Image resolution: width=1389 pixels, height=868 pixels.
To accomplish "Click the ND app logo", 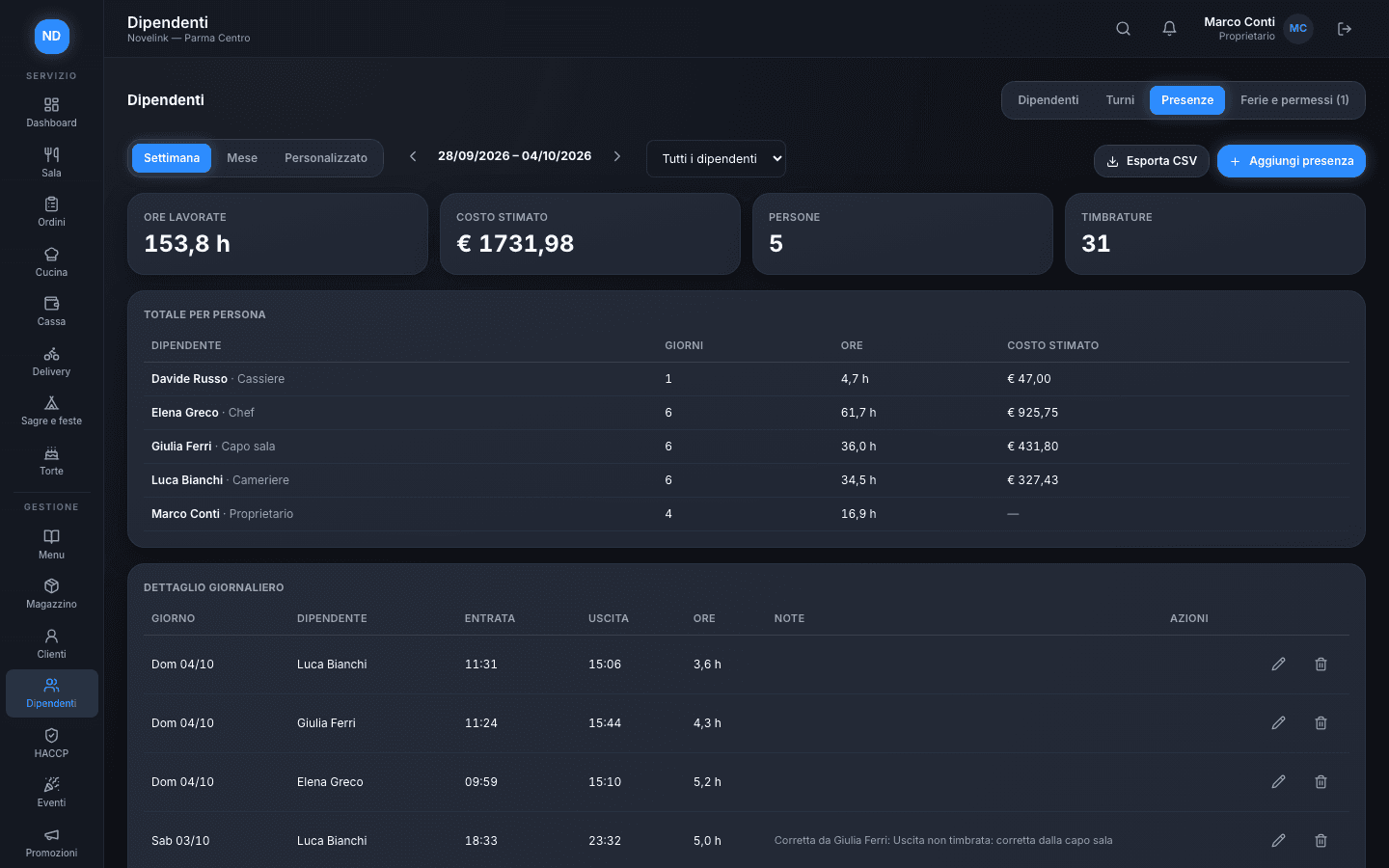I will (x=52, y=37).
